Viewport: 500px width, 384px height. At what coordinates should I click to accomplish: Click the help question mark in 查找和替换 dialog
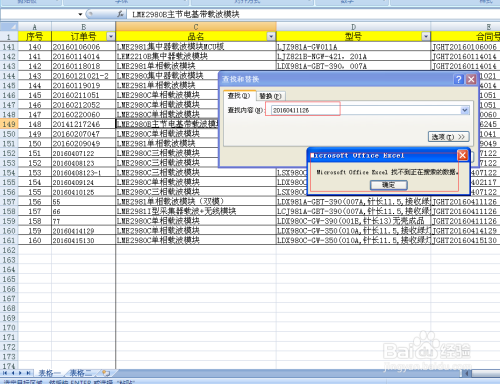click(459, 79)
